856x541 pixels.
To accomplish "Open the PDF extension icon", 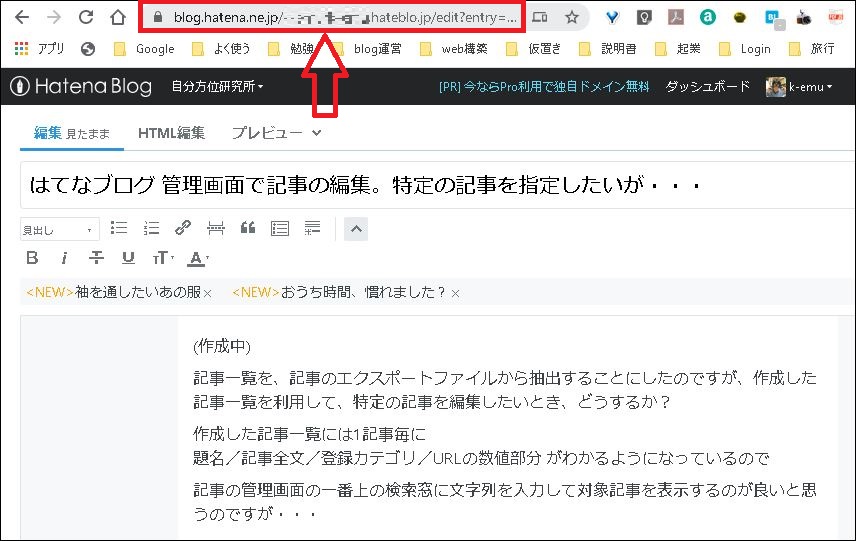I will 676,17.
